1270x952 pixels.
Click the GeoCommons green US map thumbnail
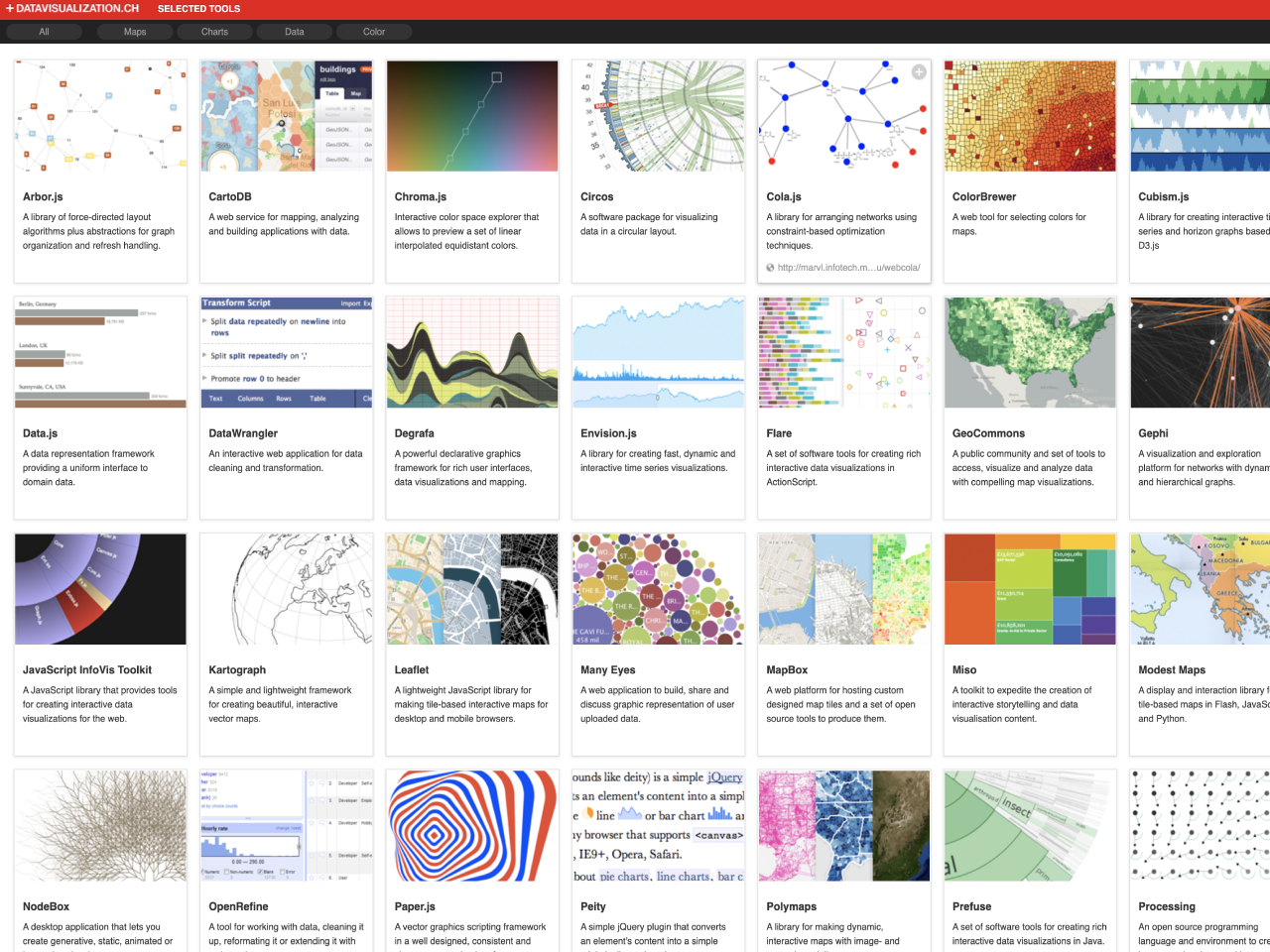click(1030, 353)
